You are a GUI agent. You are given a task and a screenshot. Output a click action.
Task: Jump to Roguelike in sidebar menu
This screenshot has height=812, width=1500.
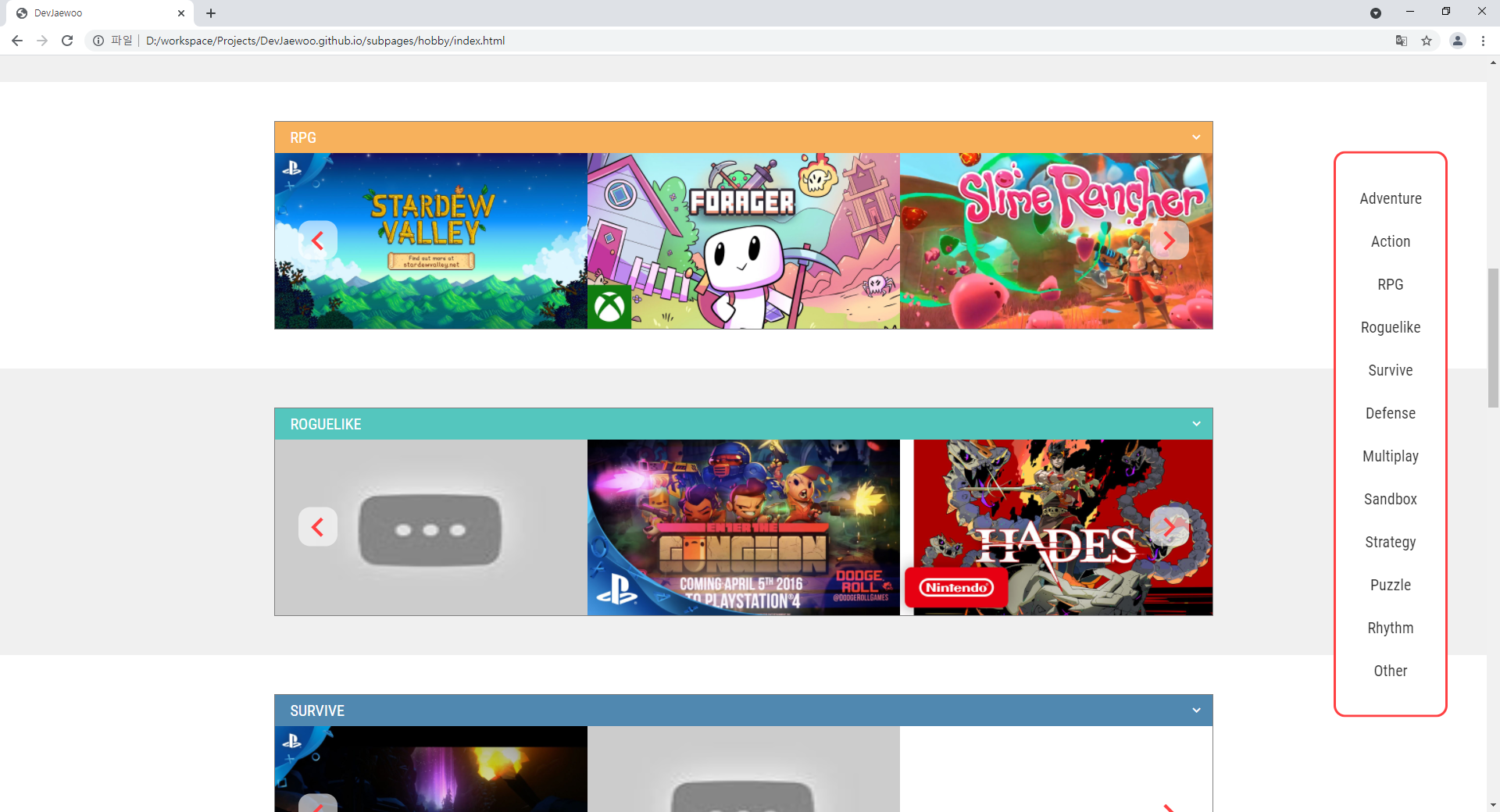click(1391, 327)
